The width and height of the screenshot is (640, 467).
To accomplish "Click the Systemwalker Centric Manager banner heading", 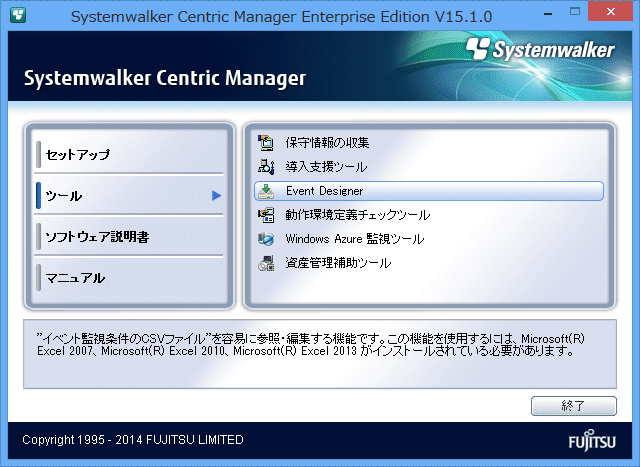I will (x=165, y=78).
